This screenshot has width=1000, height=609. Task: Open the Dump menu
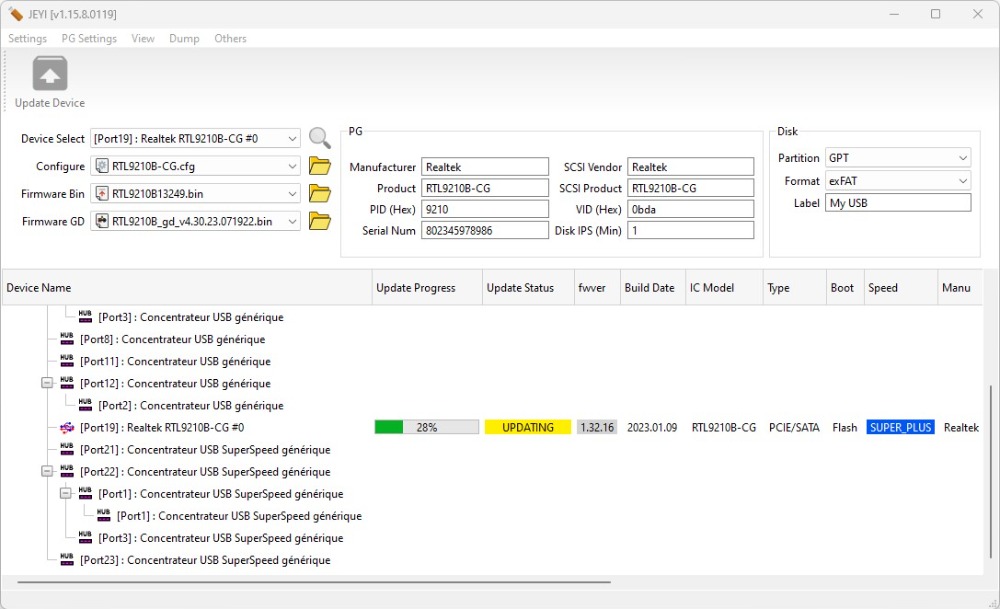click(x=184, y=38)
